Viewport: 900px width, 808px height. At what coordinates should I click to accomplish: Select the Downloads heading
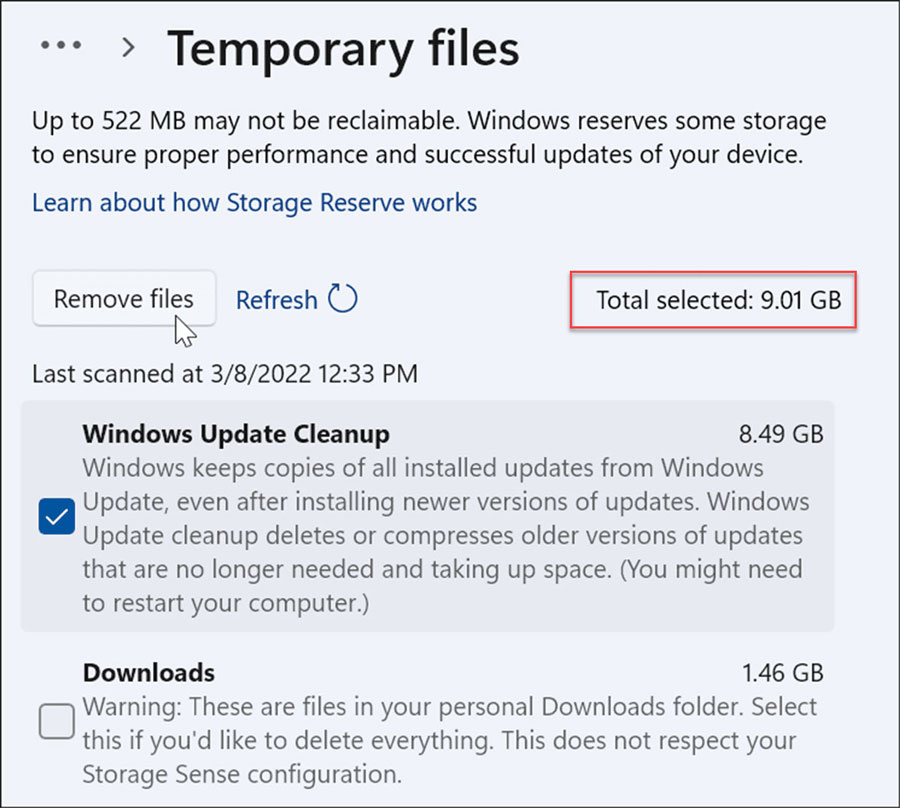pos(149,673)
